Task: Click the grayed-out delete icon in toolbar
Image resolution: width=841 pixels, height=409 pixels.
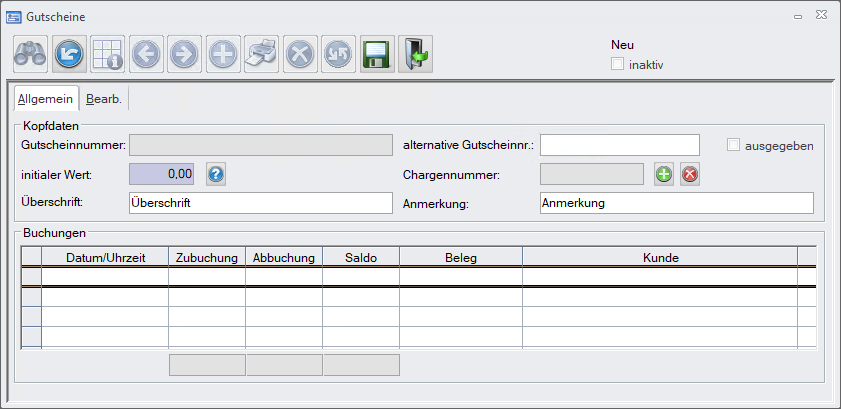Action: pyautogui.click(x=299, y=54)
